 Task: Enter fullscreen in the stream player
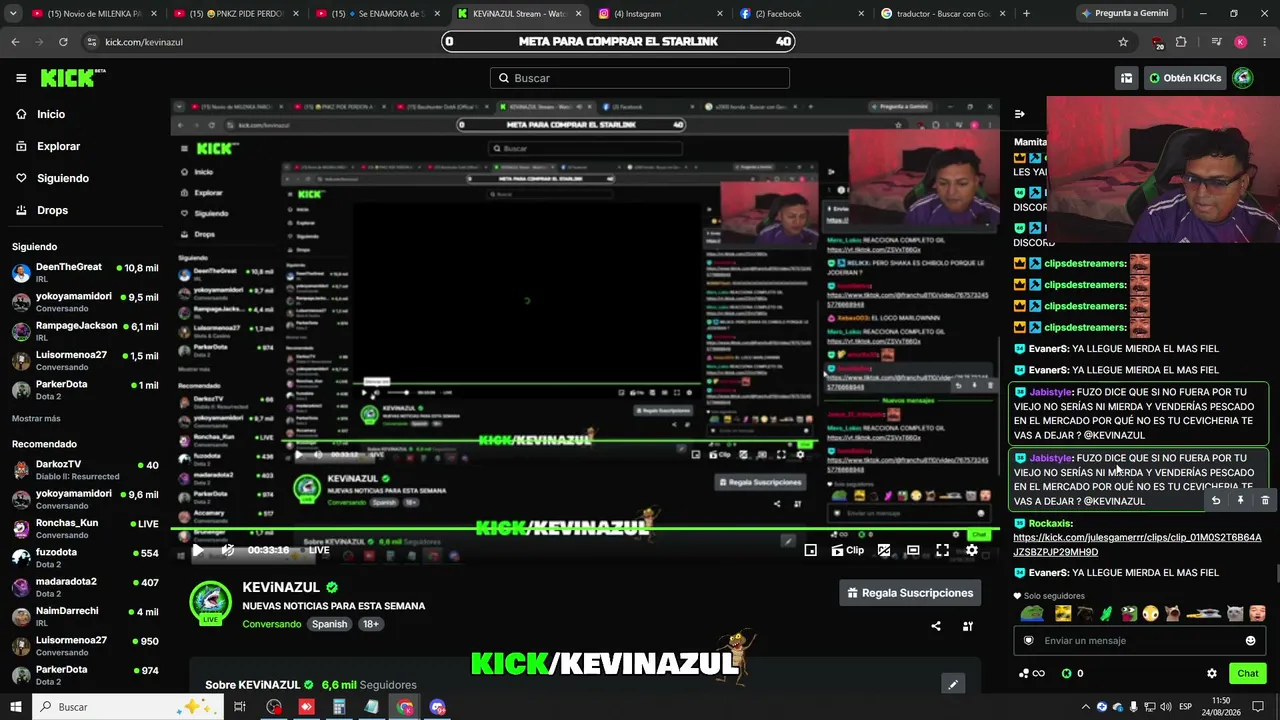click(x=942, y=550)
